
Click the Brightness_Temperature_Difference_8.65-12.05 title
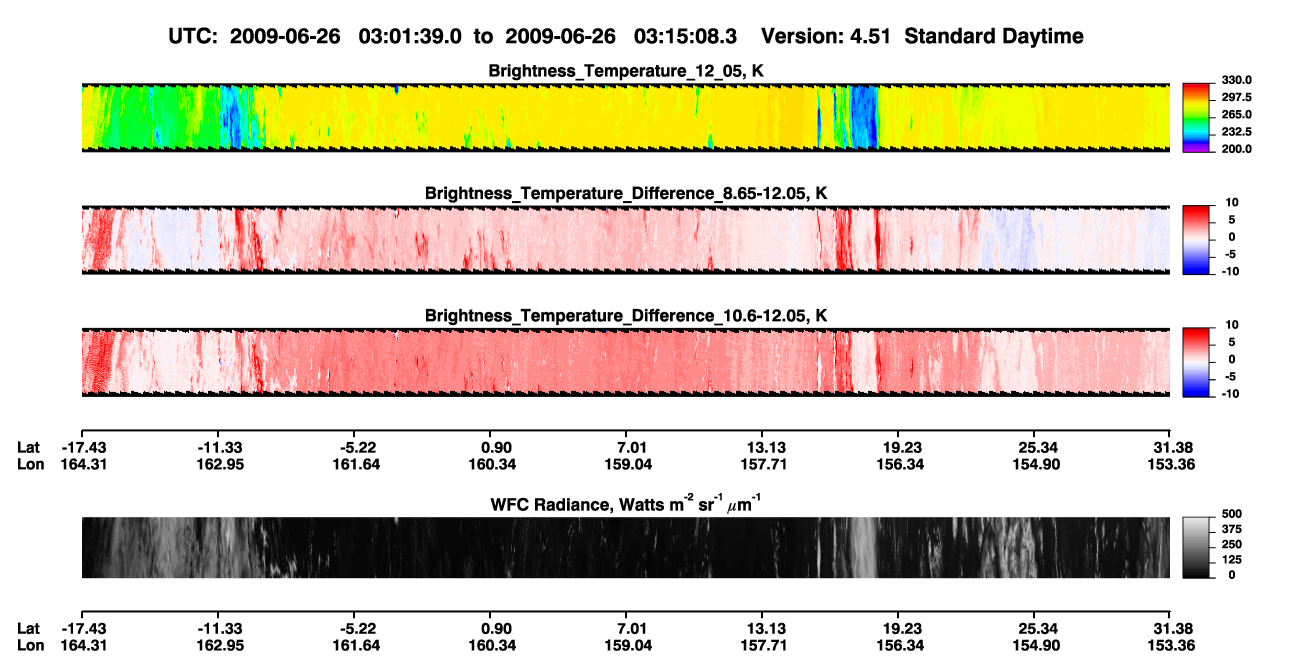pyautogui.click(x=626, y=193)
